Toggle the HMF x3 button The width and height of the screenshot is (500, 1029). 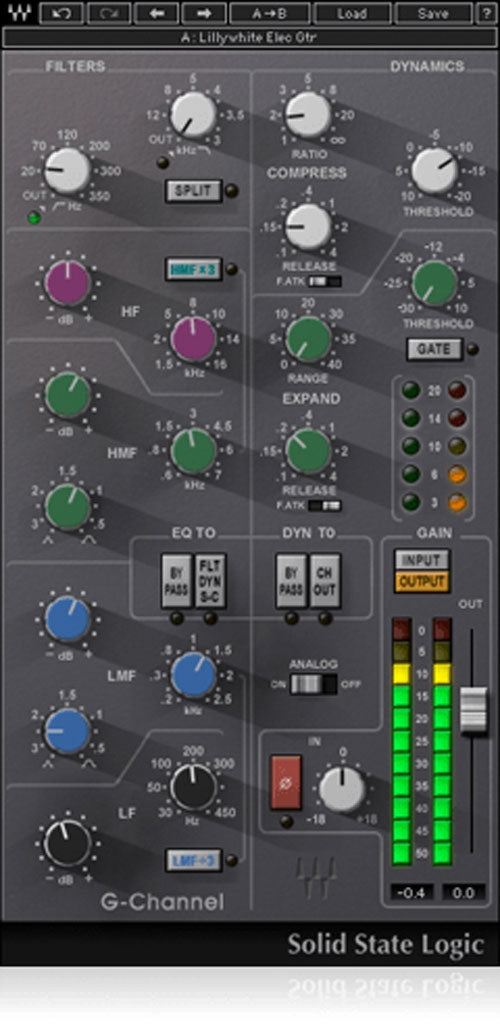[194, 268]
